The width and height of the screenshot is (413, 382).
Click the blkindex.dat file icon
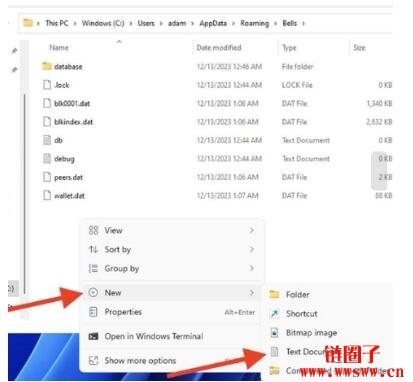click(x=47, y=122)
